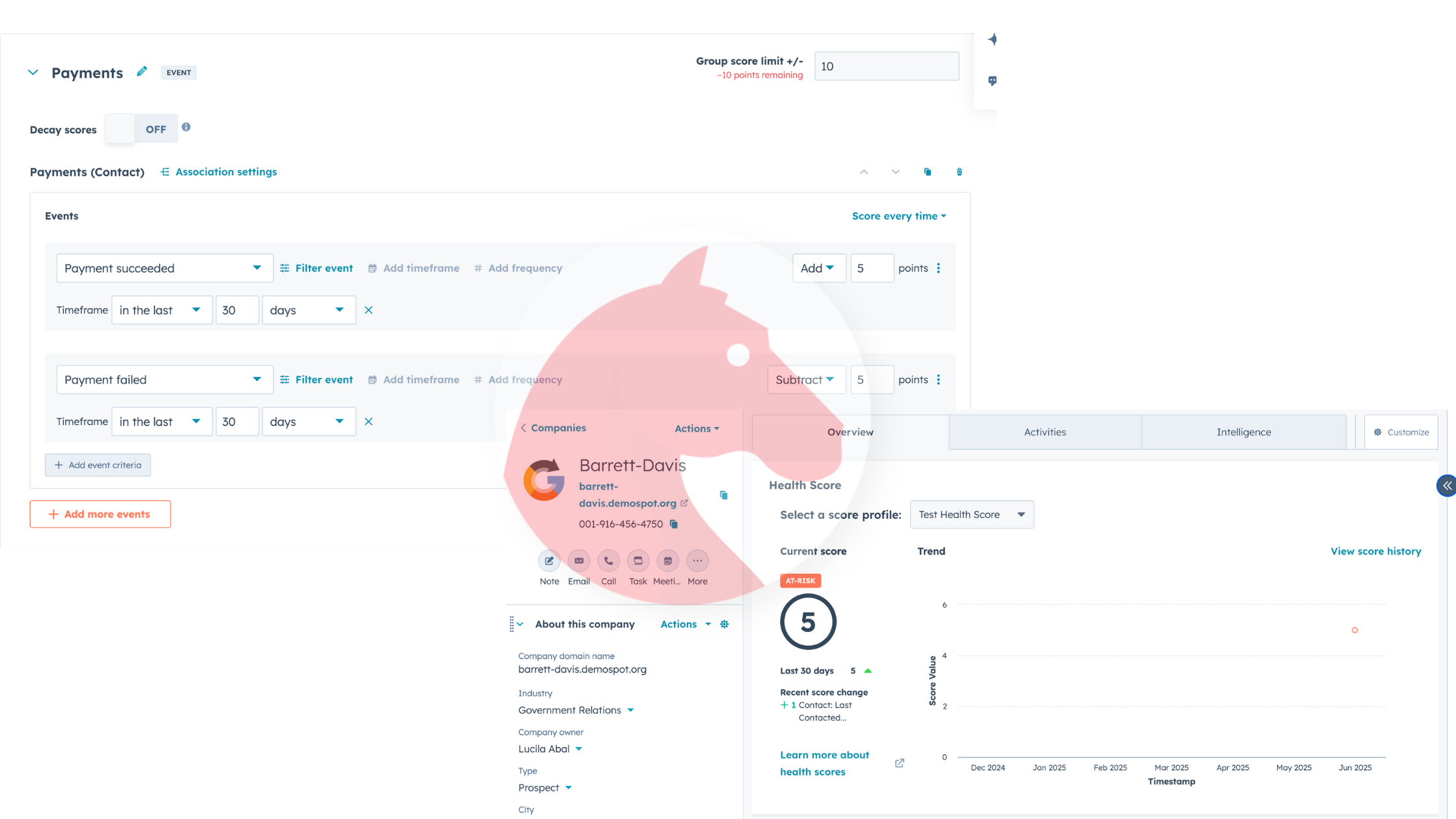This screenshot has width=1456, height=819.
Task: Open Test Health Score profile dropdown
Action: (972, 515)
